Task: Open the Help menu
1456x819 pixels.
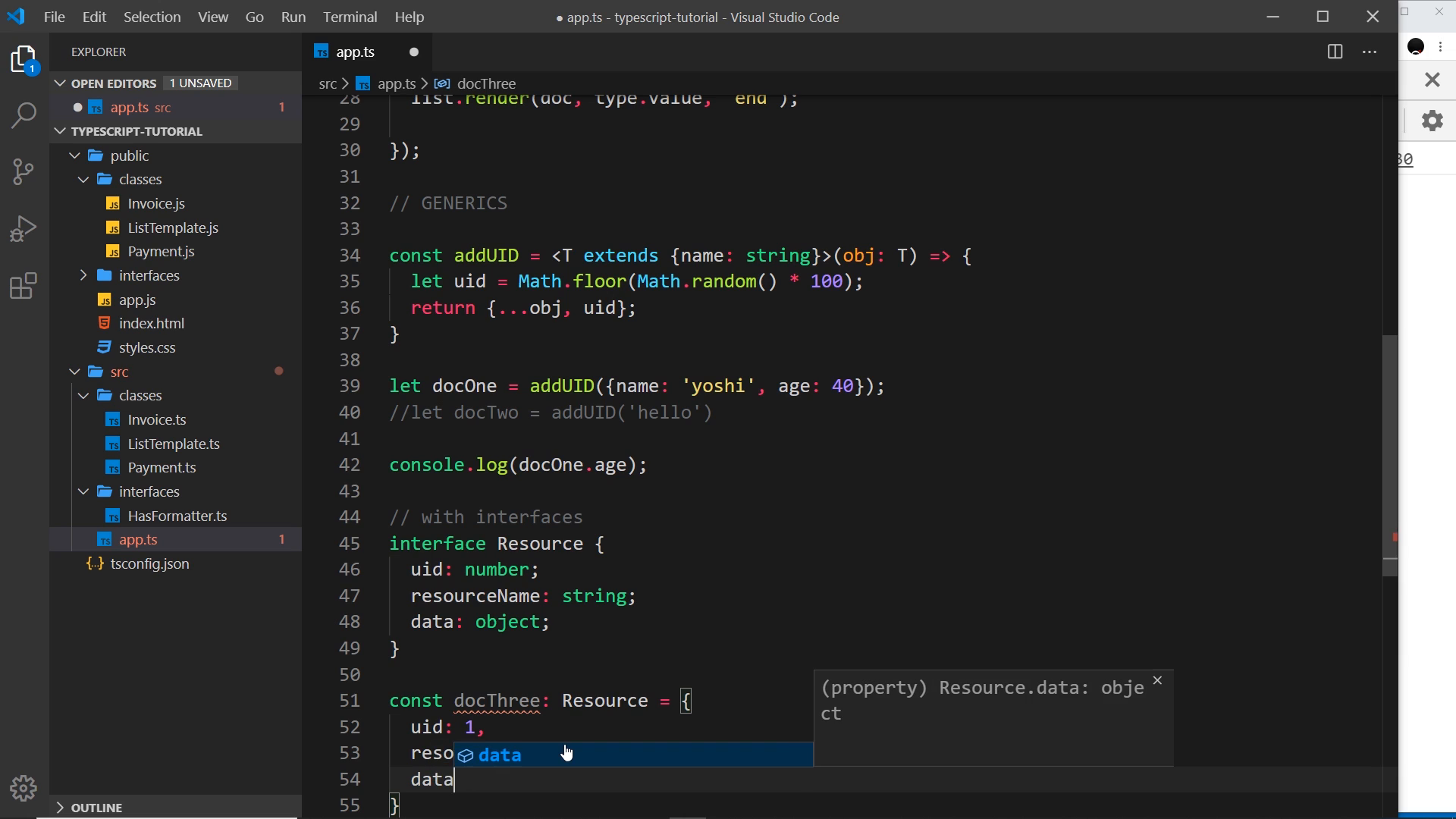Action: (409, 17)
